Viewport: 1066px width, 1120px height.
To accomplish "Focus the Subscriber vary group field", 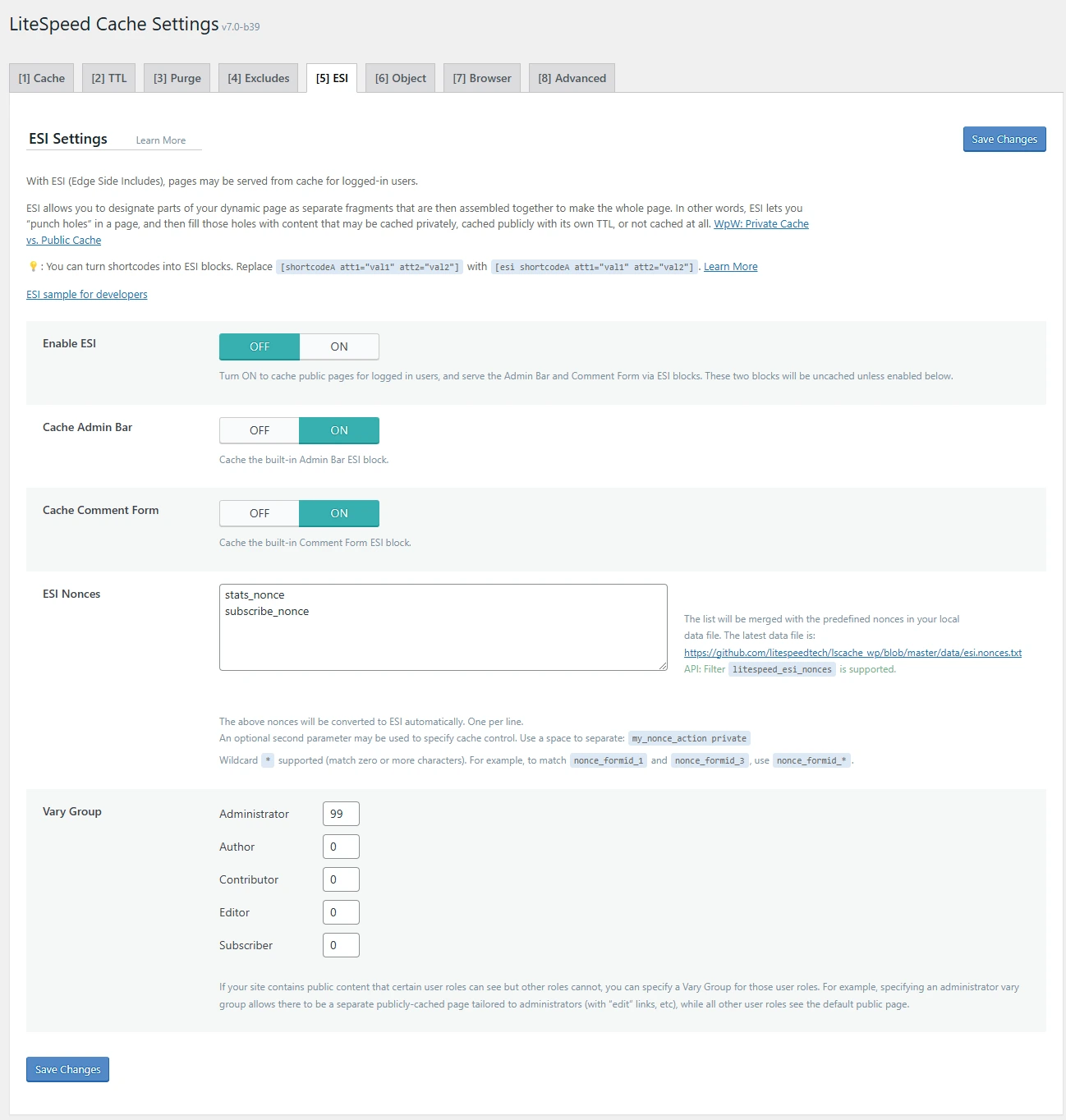I will pos(341,945).
